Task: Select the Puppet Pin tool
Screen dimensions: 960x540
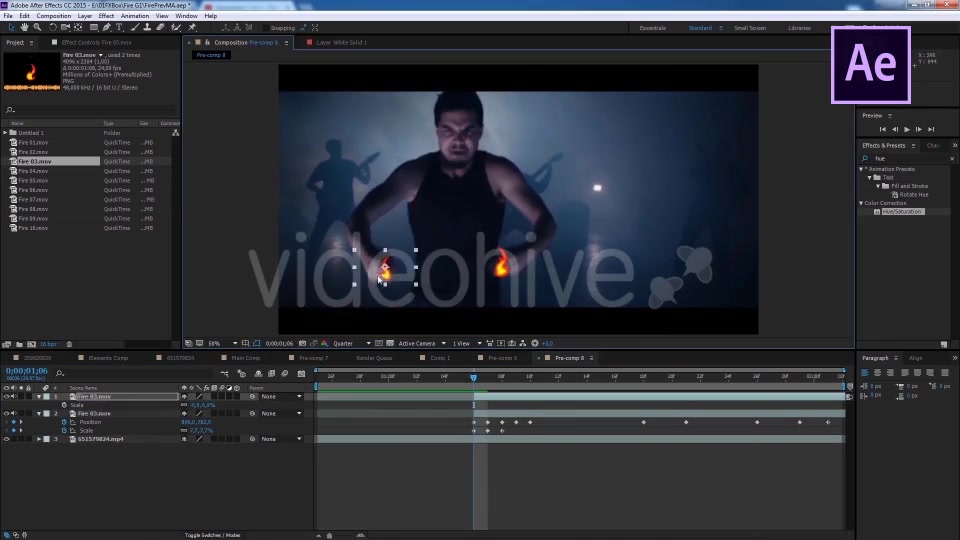Action: point(192,28)
